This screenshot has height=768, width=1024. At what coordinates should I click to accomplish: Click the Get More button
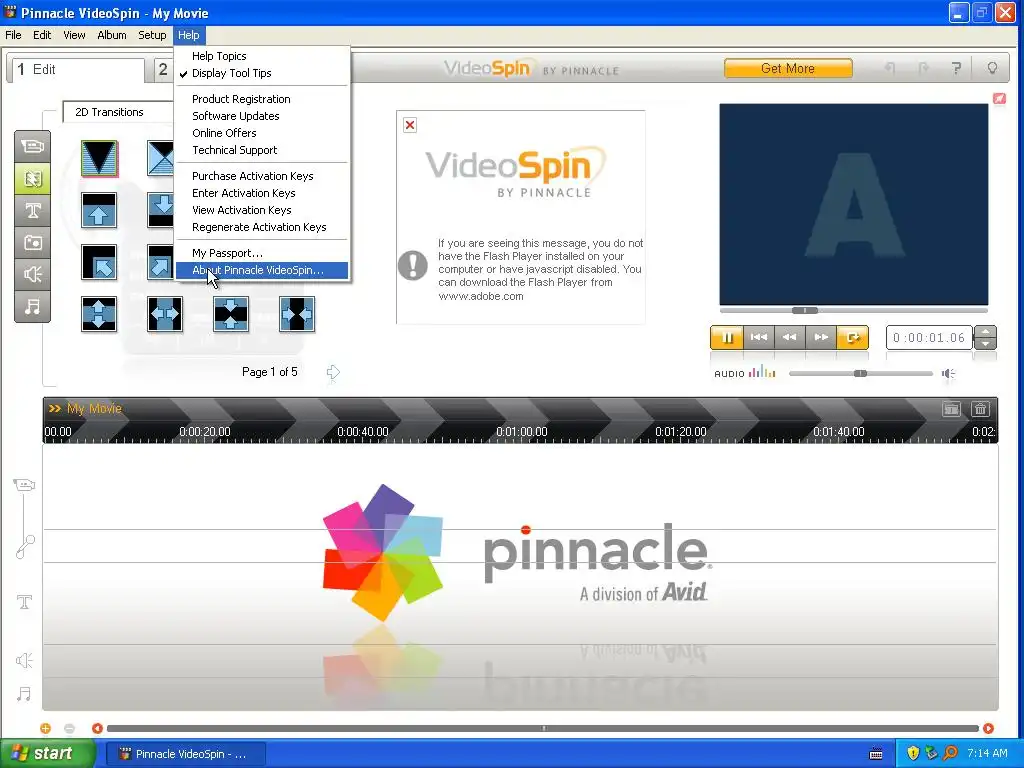click(x=788, y=68)
